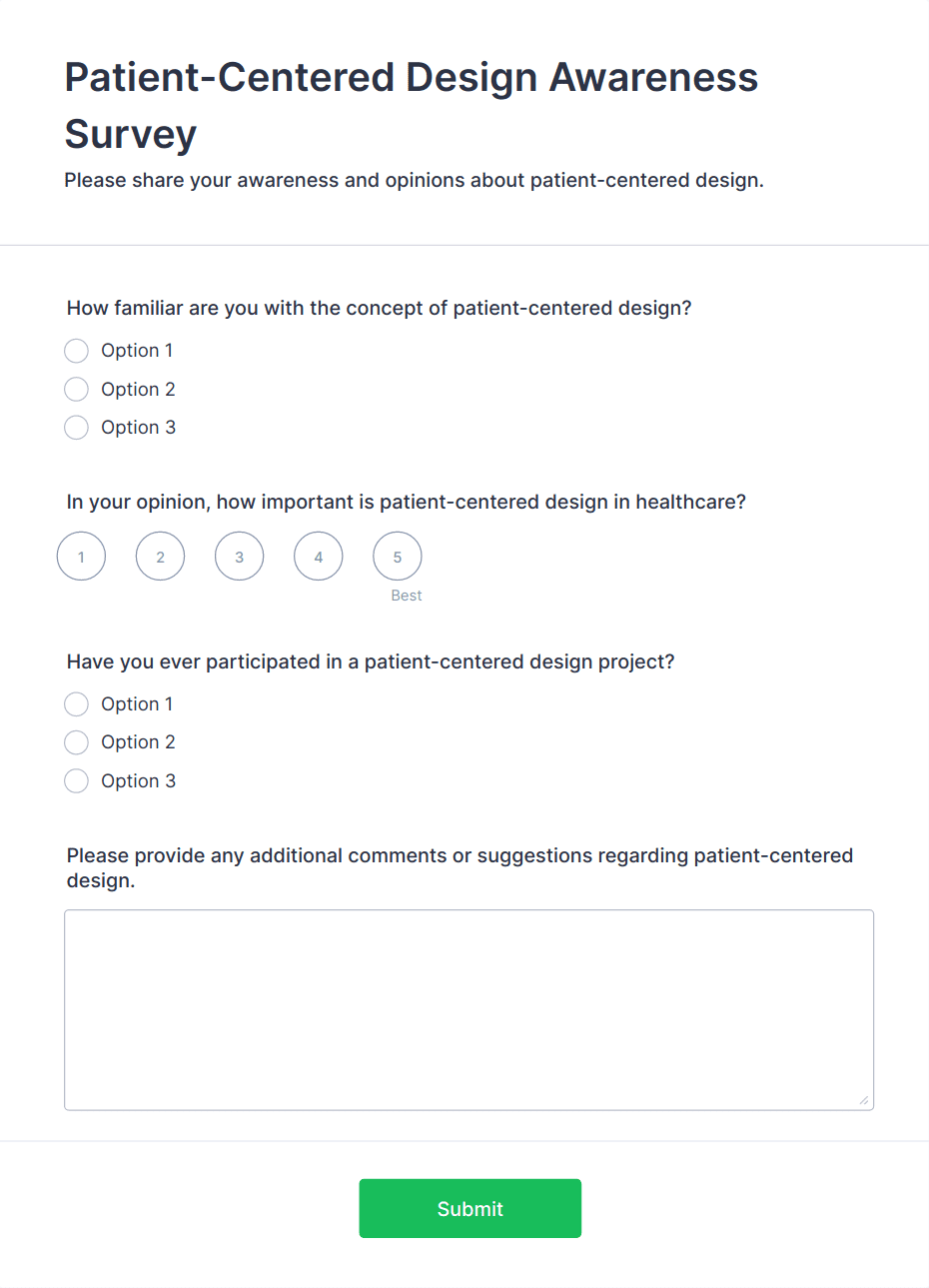Viewport: 929px width, 1288px height.
Task: Choose Option 2 for the participation question
Action: [76, 741]
